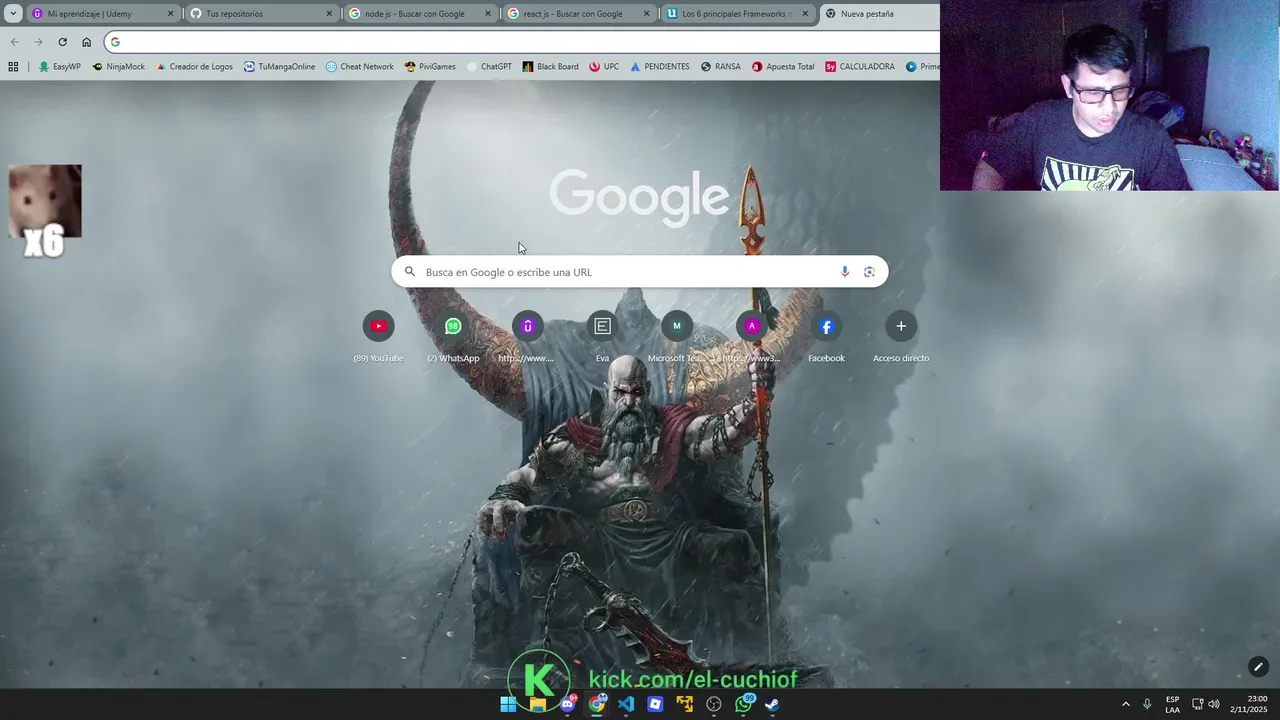Open the RANSA bookmark
The image size is (1280, 720).
click(x=721, y=67)
